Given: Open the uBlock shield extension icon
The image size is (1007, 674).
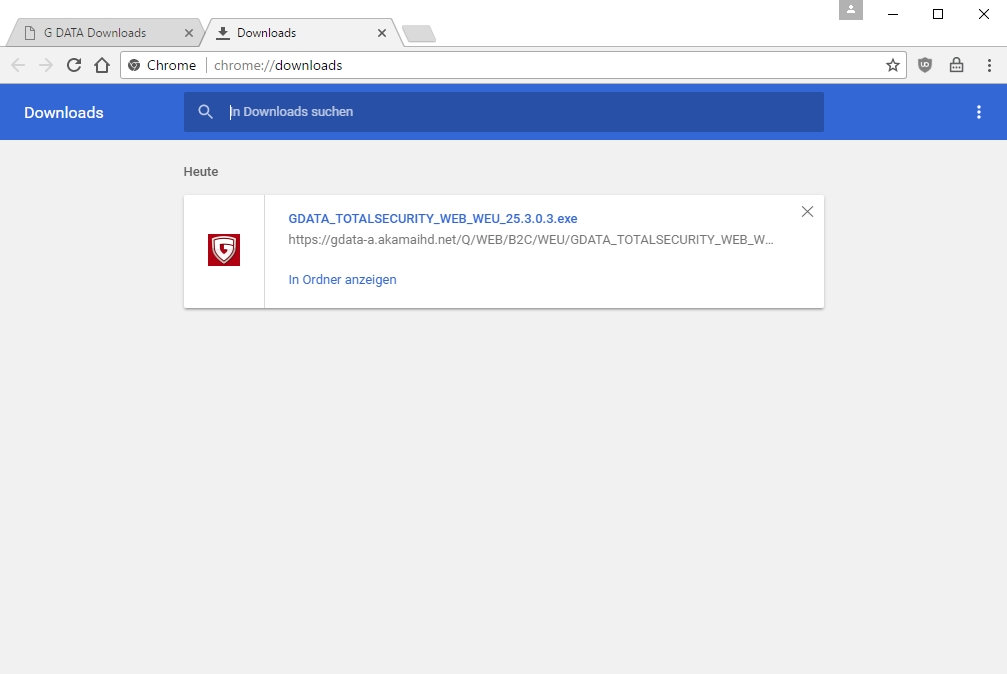Looking at the screenshot, I should [x=925, y=65].
